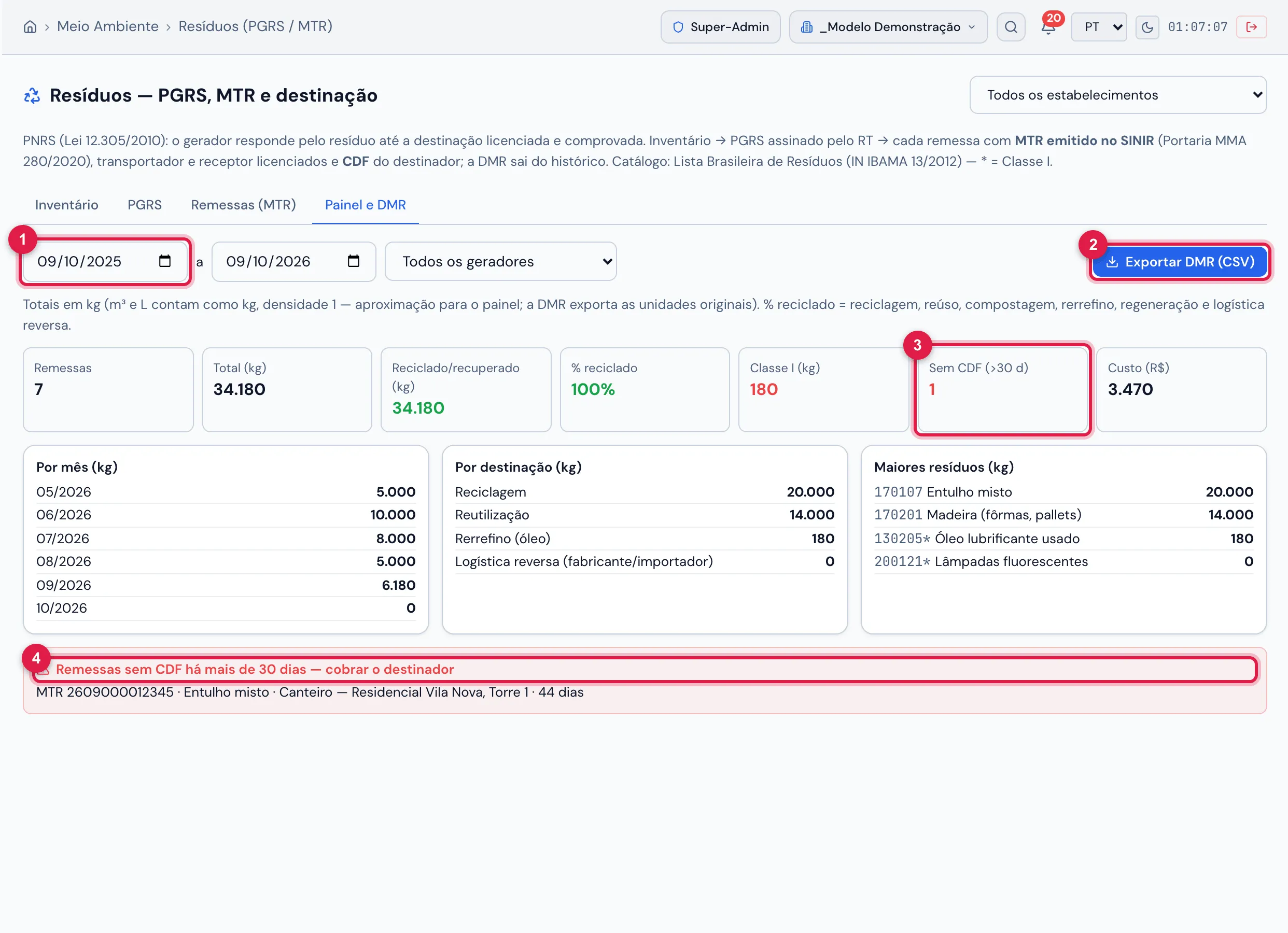
Task: Toggle dark mode moon icon
Action: 1147,26
